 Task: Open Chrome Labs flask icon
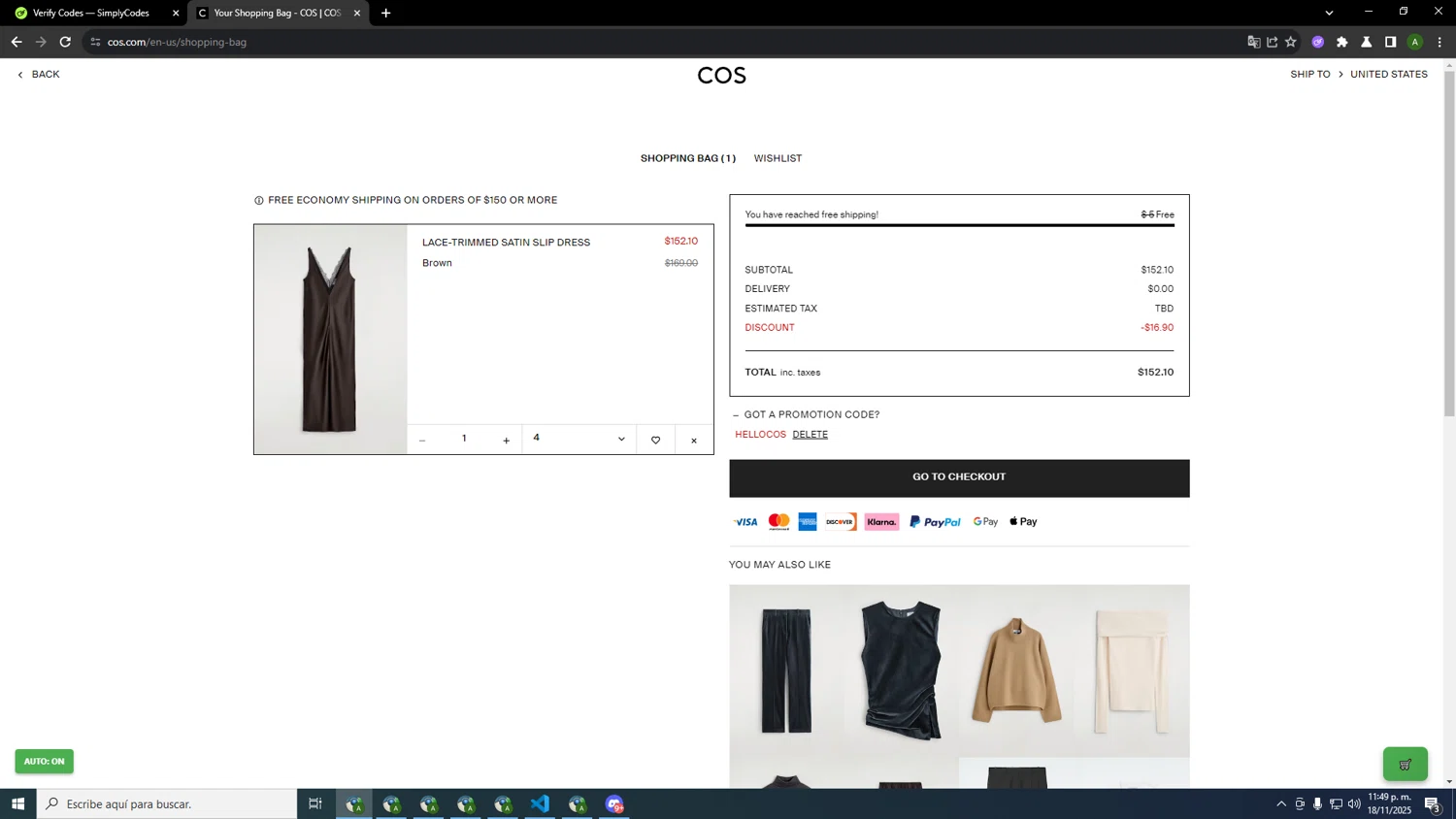pyautogui.click(x=1367, y=42)
